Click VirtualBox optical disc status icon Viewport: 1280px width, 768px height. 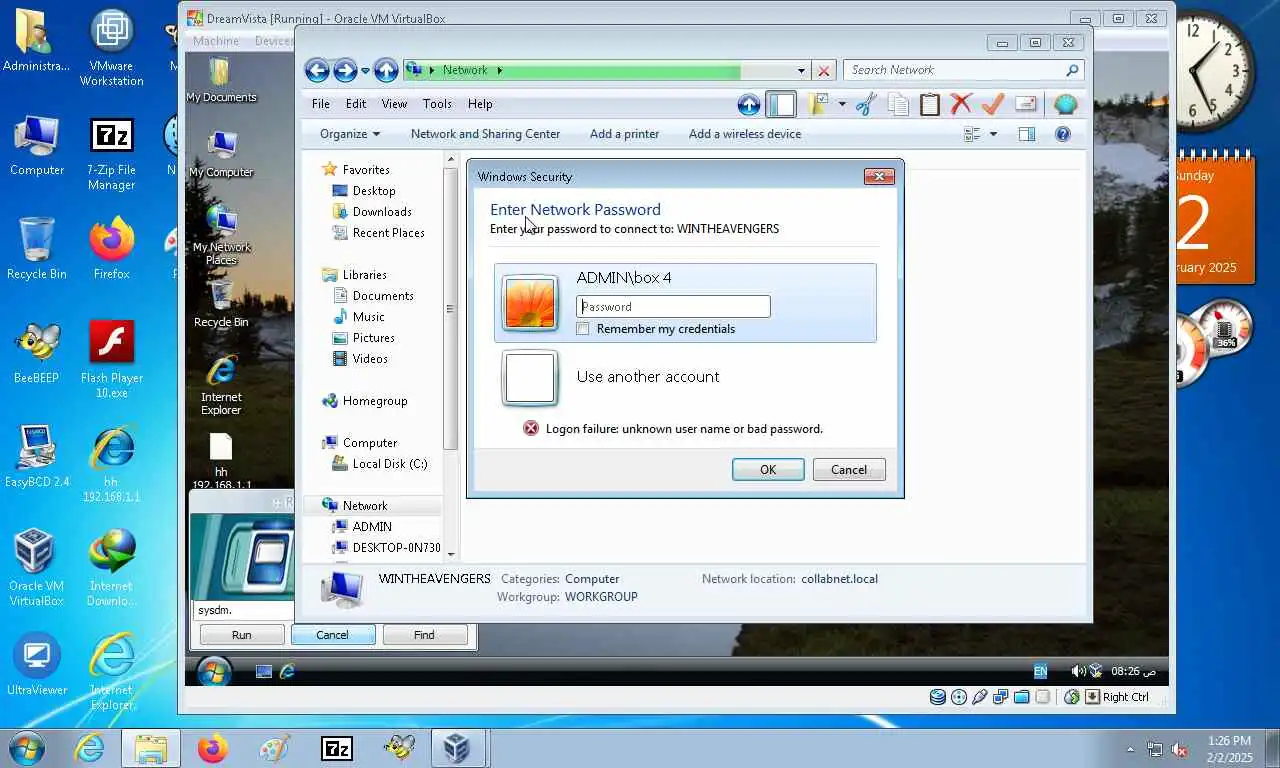click(x=959, y=697)
